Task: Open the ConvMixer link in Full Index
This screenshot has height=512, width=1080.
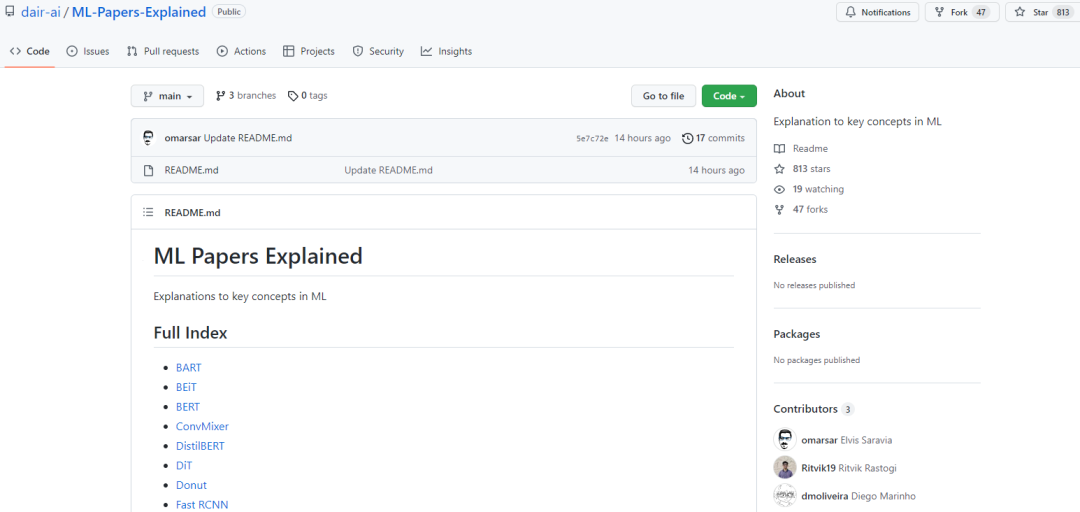Action: (x=202, y=427)
